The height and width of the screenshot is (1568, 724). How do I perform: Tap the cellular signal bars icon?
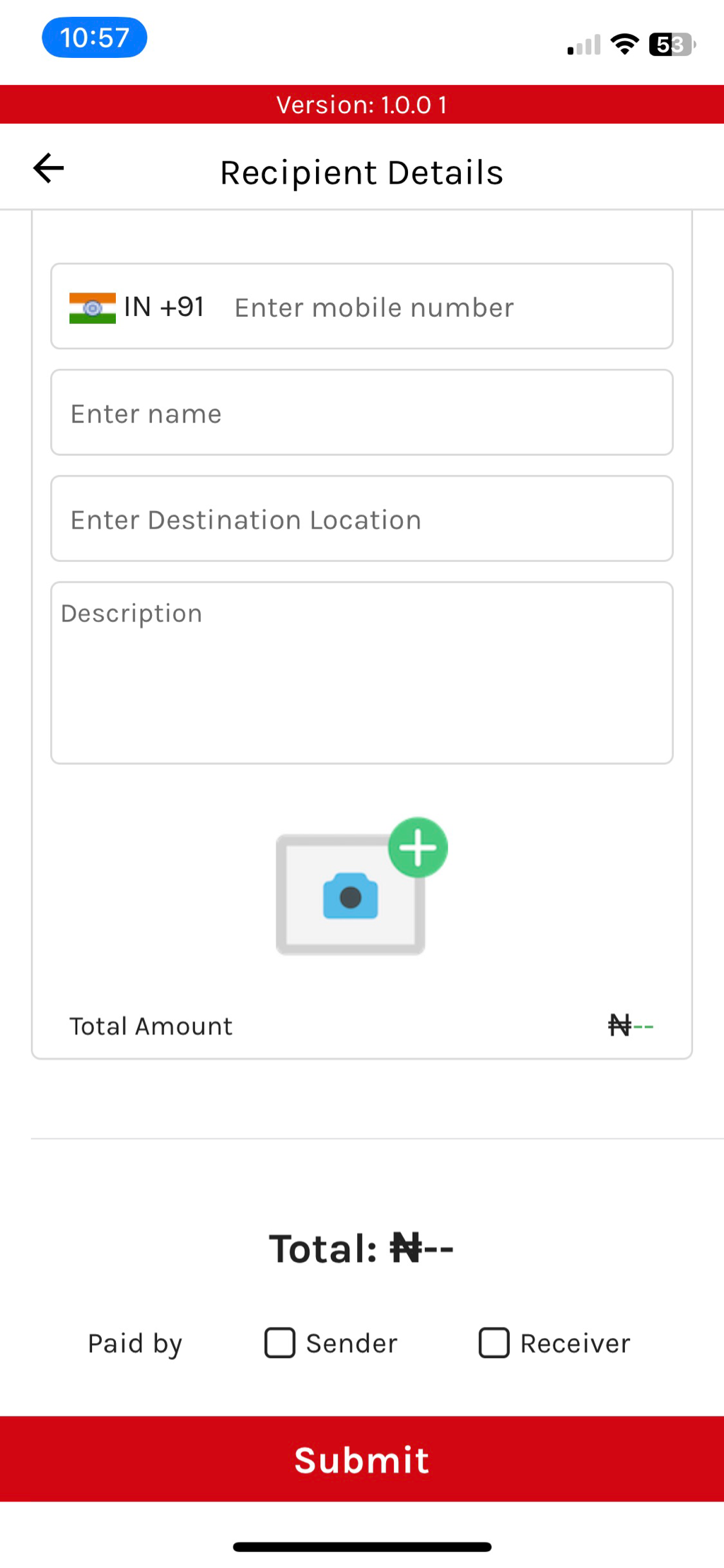click(x=583, y=45)
